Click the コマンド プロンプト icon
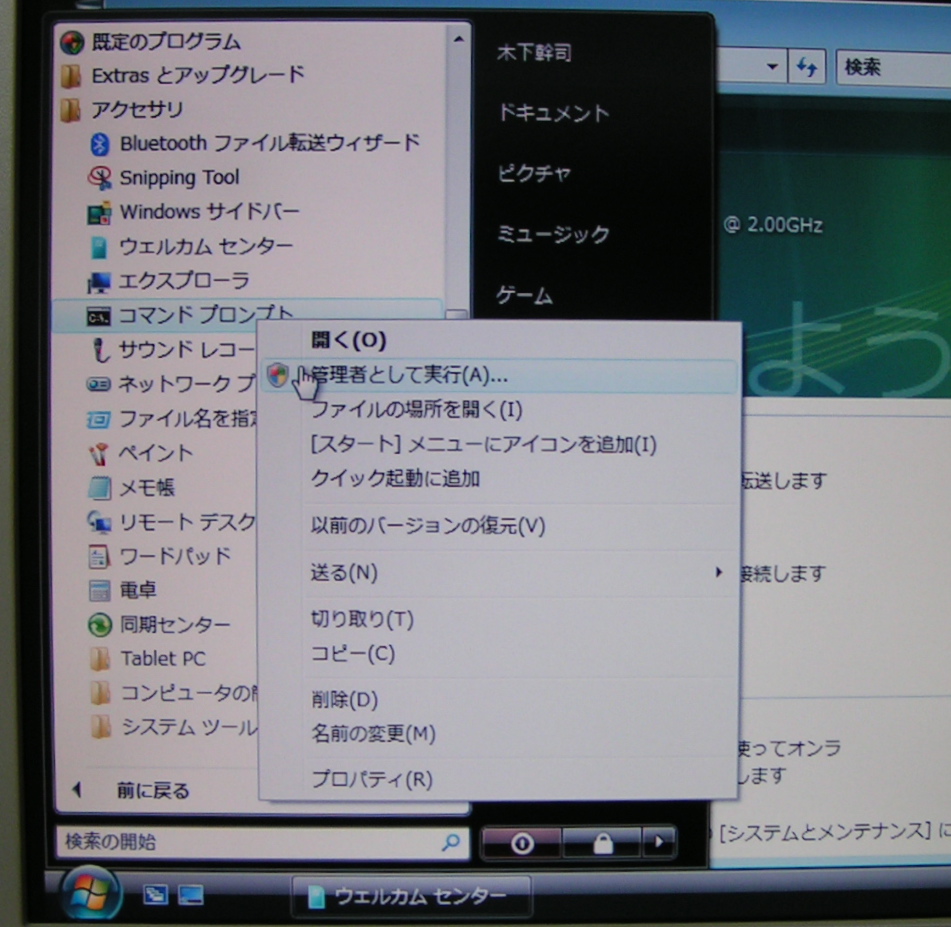Viewport: 951px width, 927px height. [98, 316]
